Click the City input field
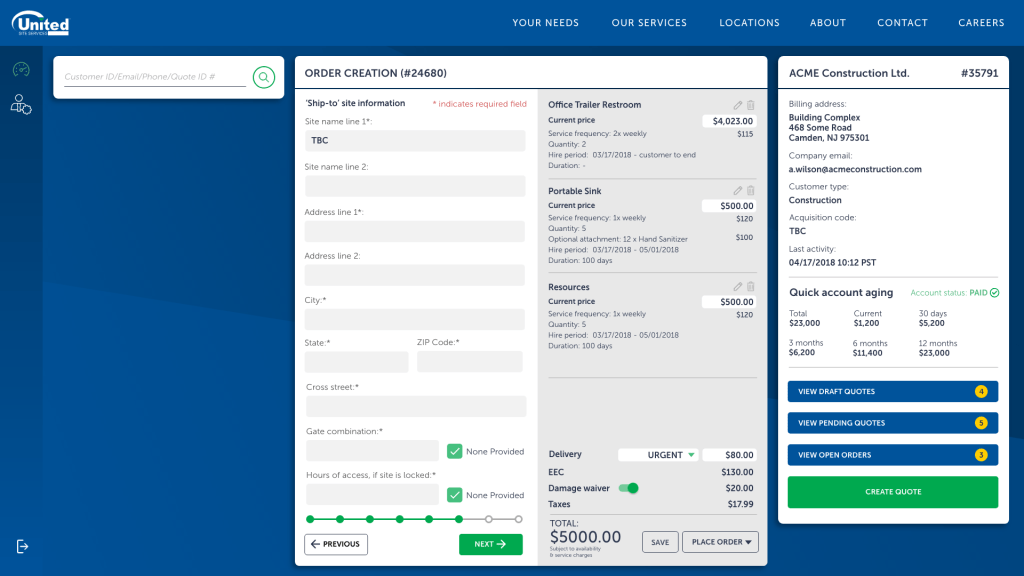The image size is (1024, 576). [x=414, y=319]
